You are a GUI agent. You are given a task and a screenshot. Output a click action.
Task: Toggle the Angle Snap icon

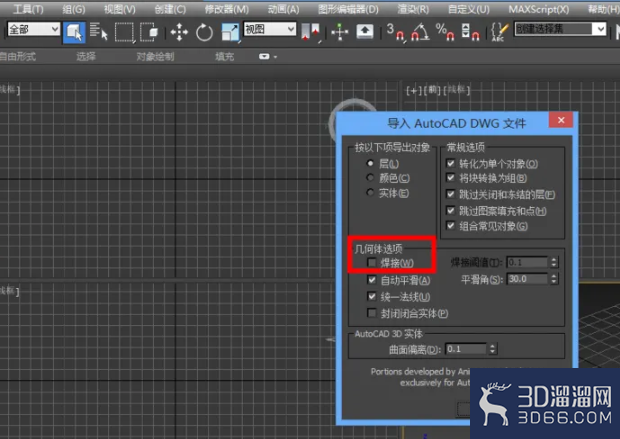point(420,32)
